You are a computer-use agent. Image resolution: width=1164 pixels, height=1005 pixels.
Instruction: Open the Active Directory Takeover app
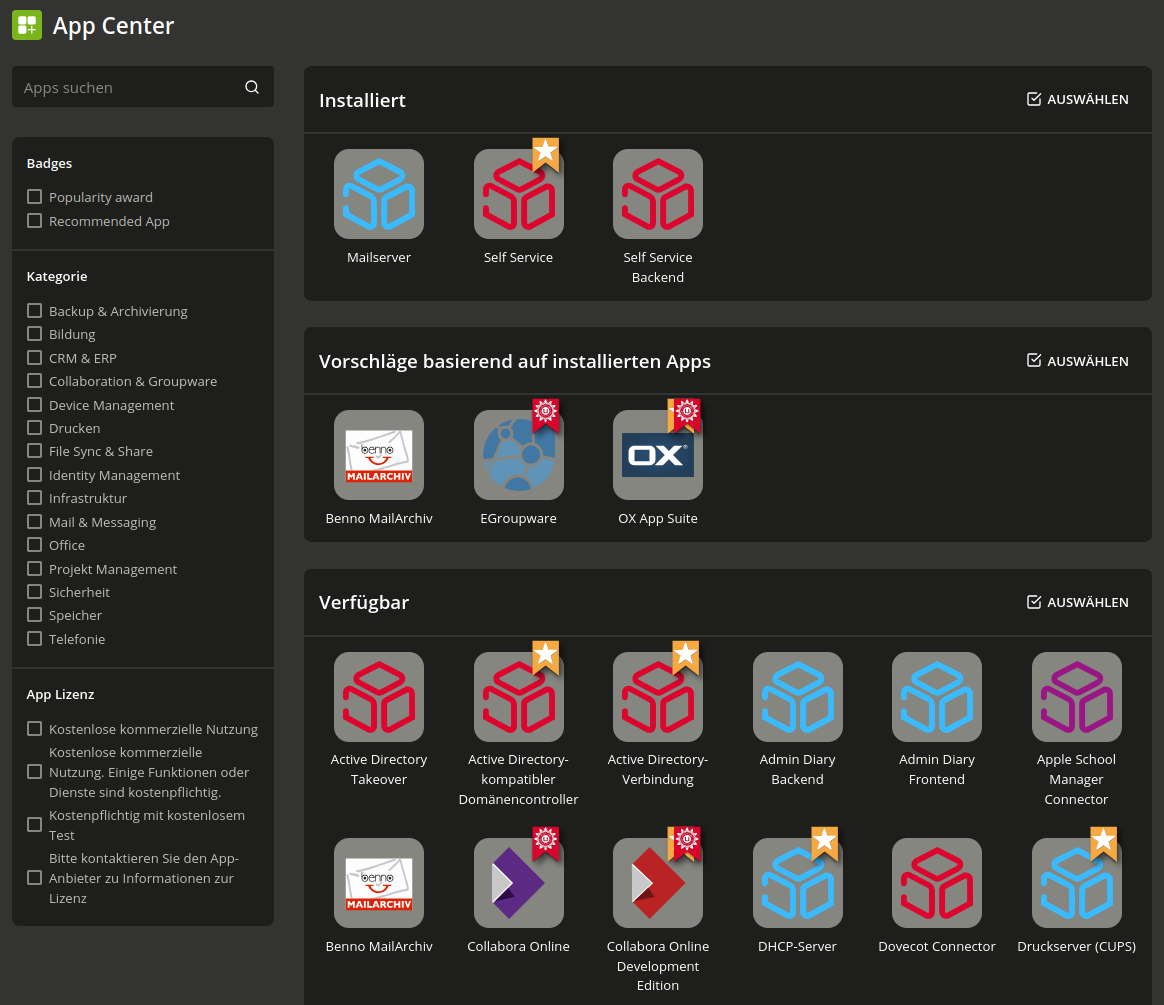click(379, 696)
